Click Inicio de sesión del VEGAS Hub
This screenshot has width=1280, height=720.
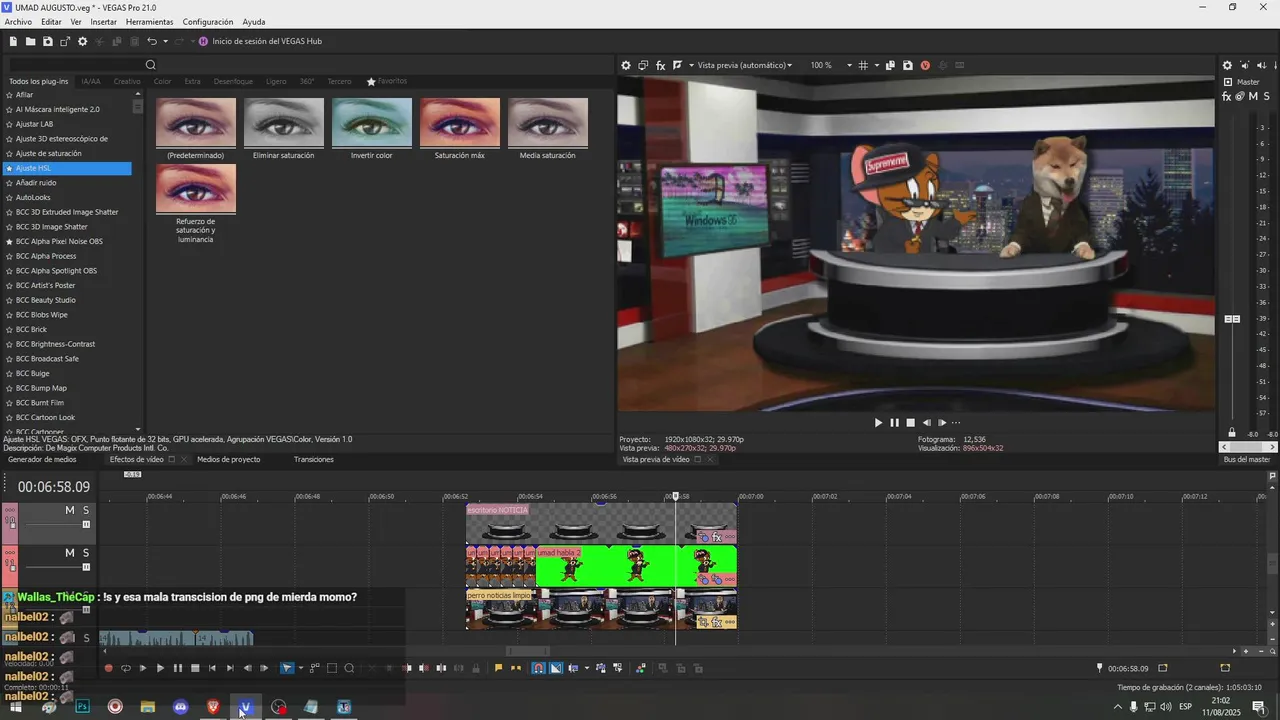(260, 41)
